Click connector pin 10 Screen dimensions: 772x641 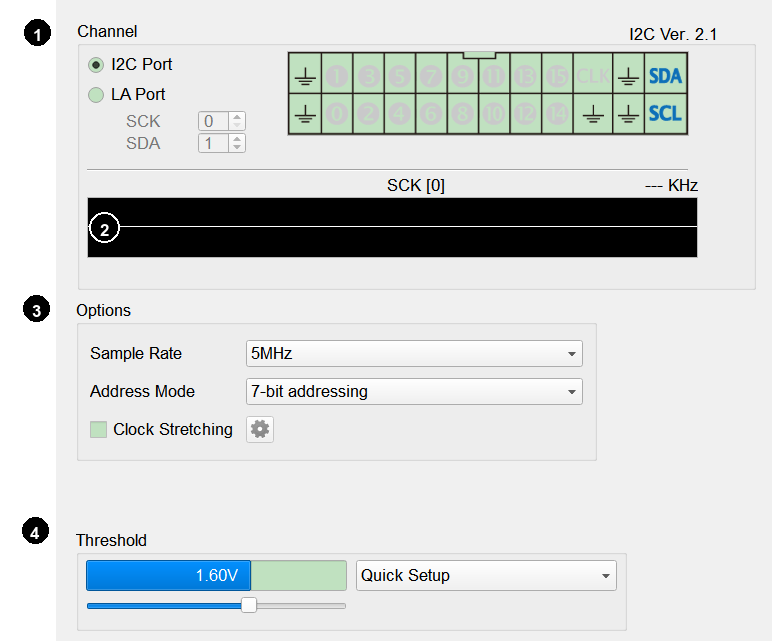click(494, 114)
